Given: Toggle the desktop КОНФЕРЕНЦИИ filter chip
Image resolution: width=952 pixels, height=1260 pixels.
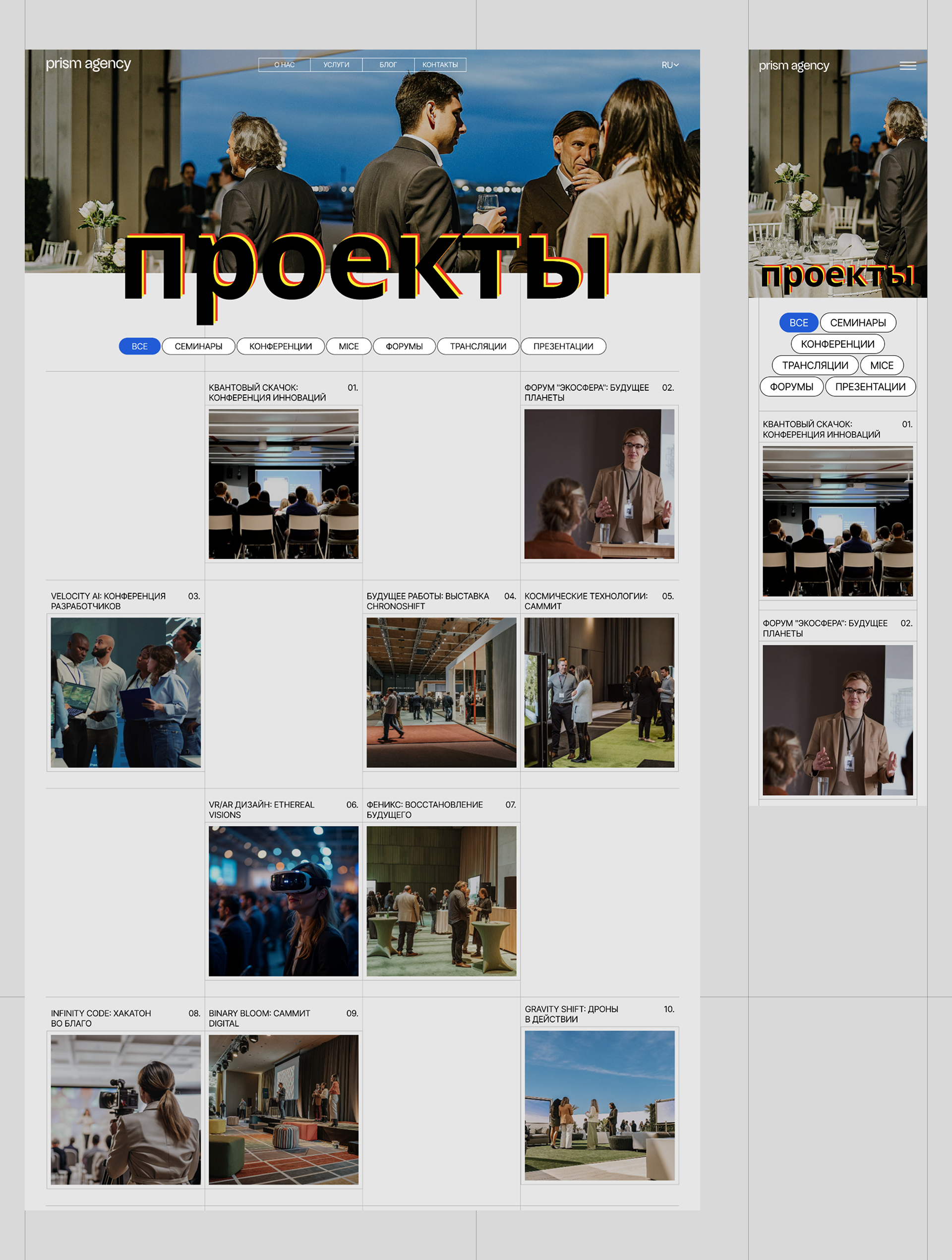Looking at the screenshot, I should point(280,346).
